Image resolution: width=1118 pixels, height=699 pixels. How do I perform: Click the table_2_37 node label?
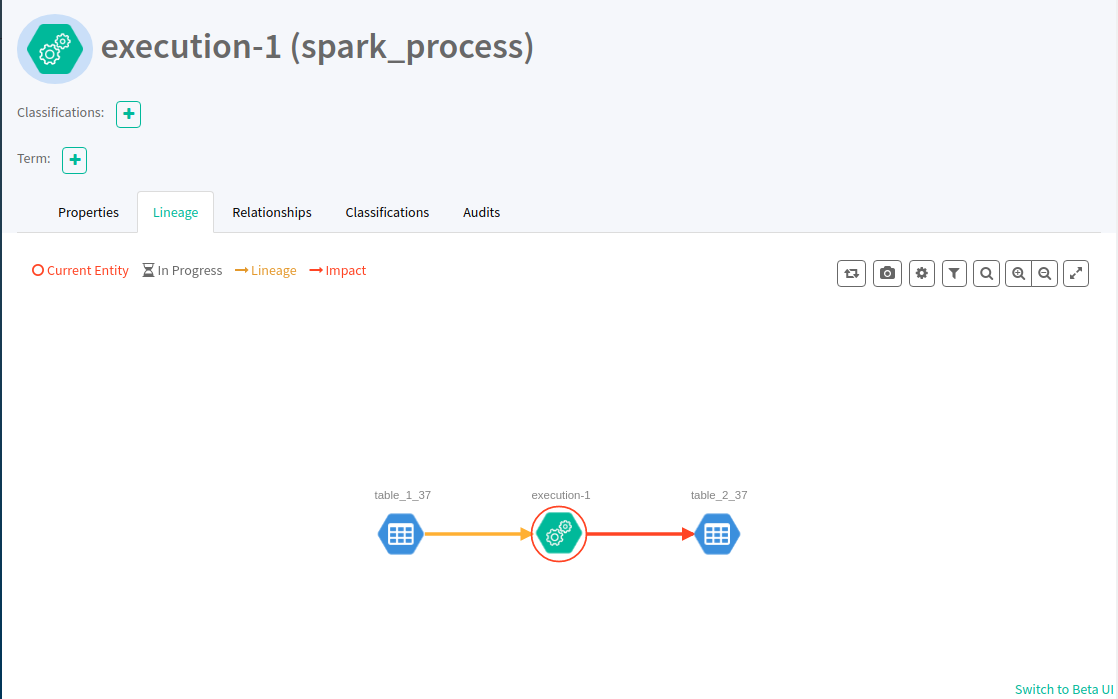(719, 495)
